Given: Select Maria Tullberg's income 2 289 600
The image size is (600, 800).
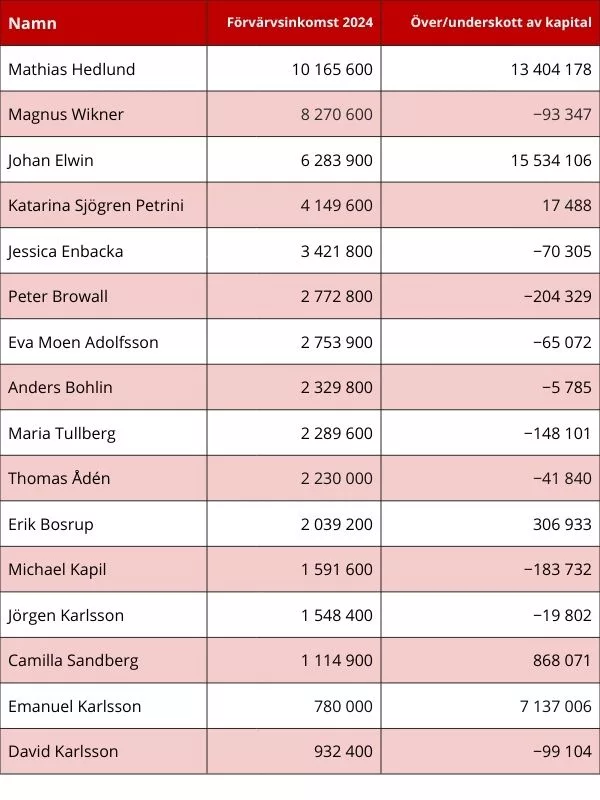Looking at the screenshot, I should [336, 433].
